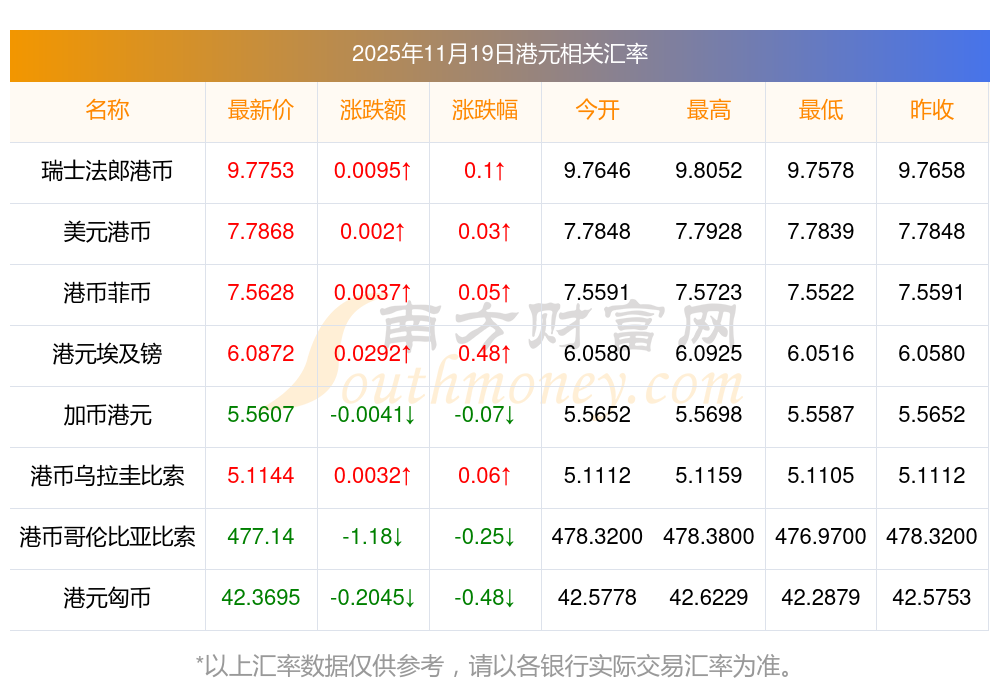1000x697 pixels.
Task: Click low value 476.9700
Action: (x=820, y=536)
